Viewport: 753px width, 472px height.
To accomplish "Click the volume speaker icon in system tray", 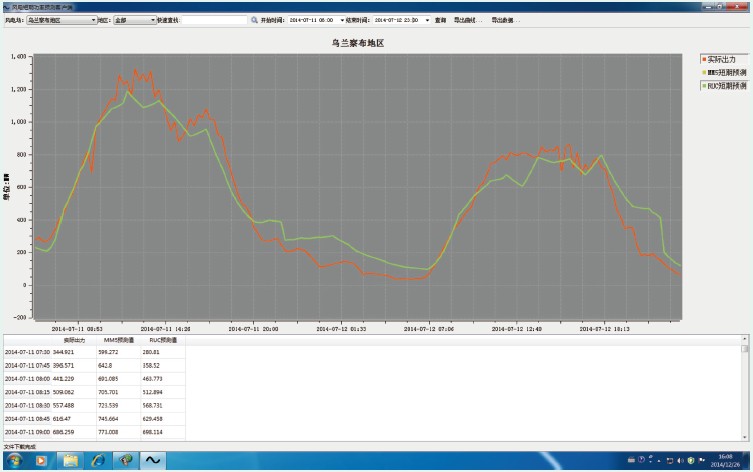I will tap(679, 460).
